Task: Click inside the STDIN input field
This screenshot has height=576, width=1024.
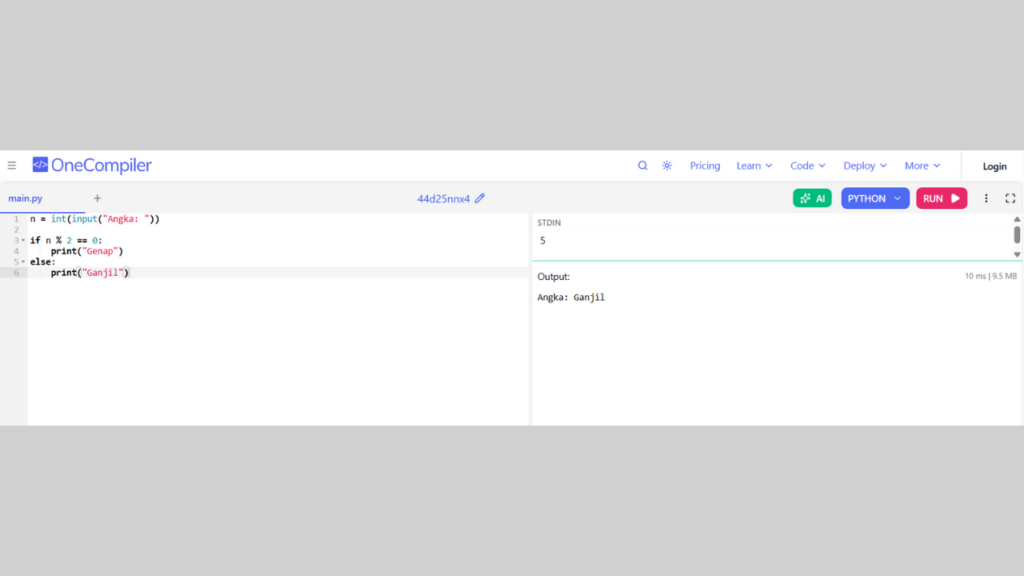Action: click(770, 241)
